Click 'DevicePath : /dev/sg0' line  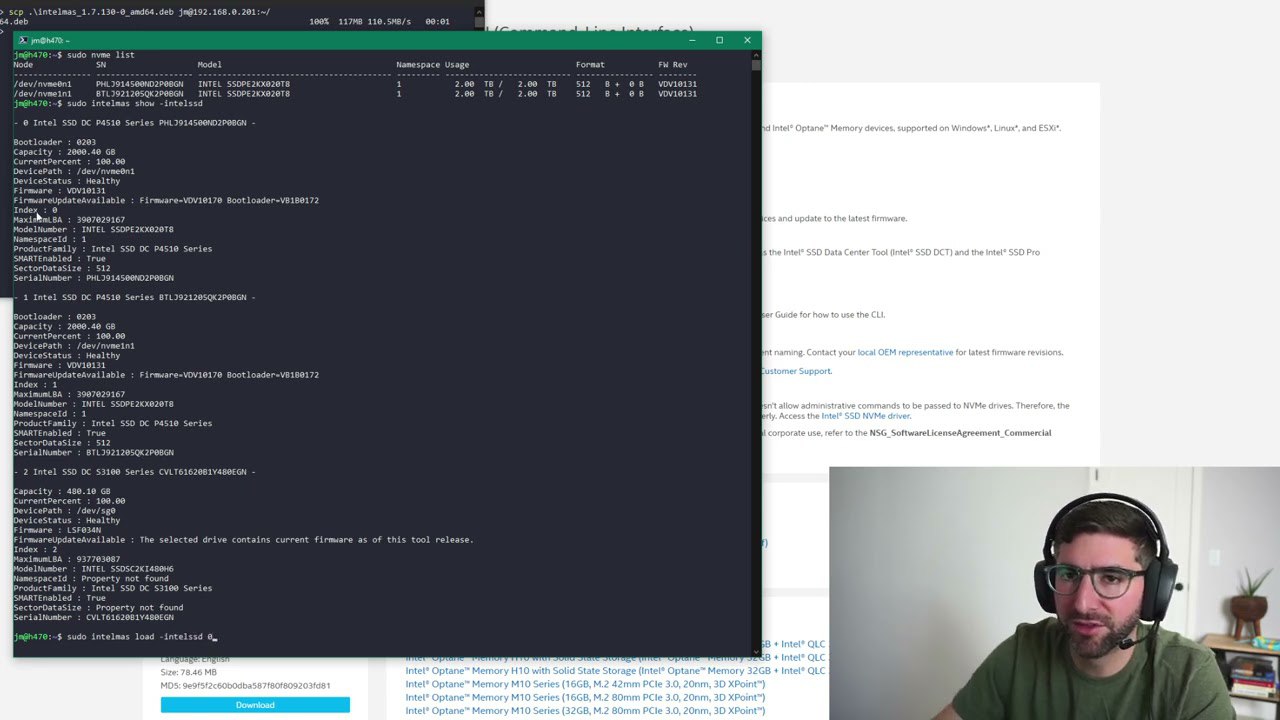[64, 511]
